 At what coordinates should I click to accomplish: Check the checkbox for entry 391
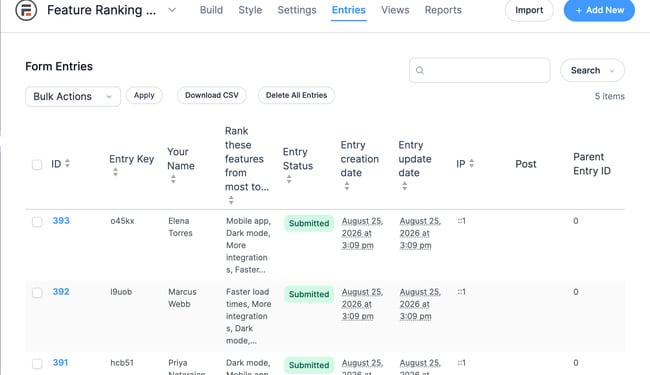tap(37, 363)
